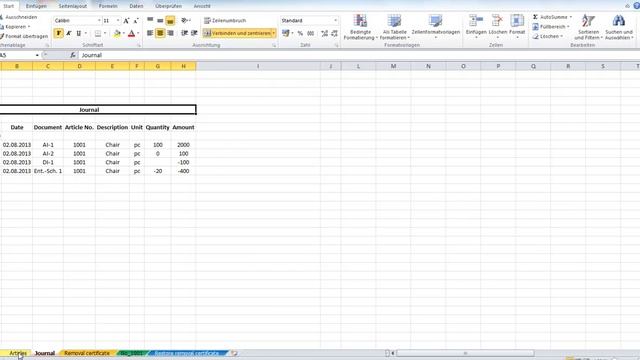Image resolution: width=640 pixels, height=360 pixels.
Task: Add a decimal place icon
Action: click(324, 33)
